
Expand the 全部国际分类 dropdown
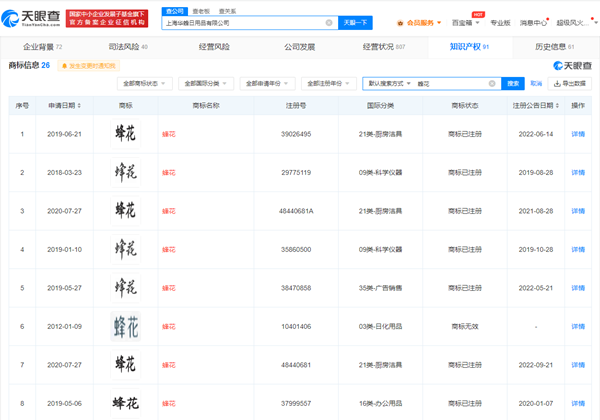[x=206, y=83]
